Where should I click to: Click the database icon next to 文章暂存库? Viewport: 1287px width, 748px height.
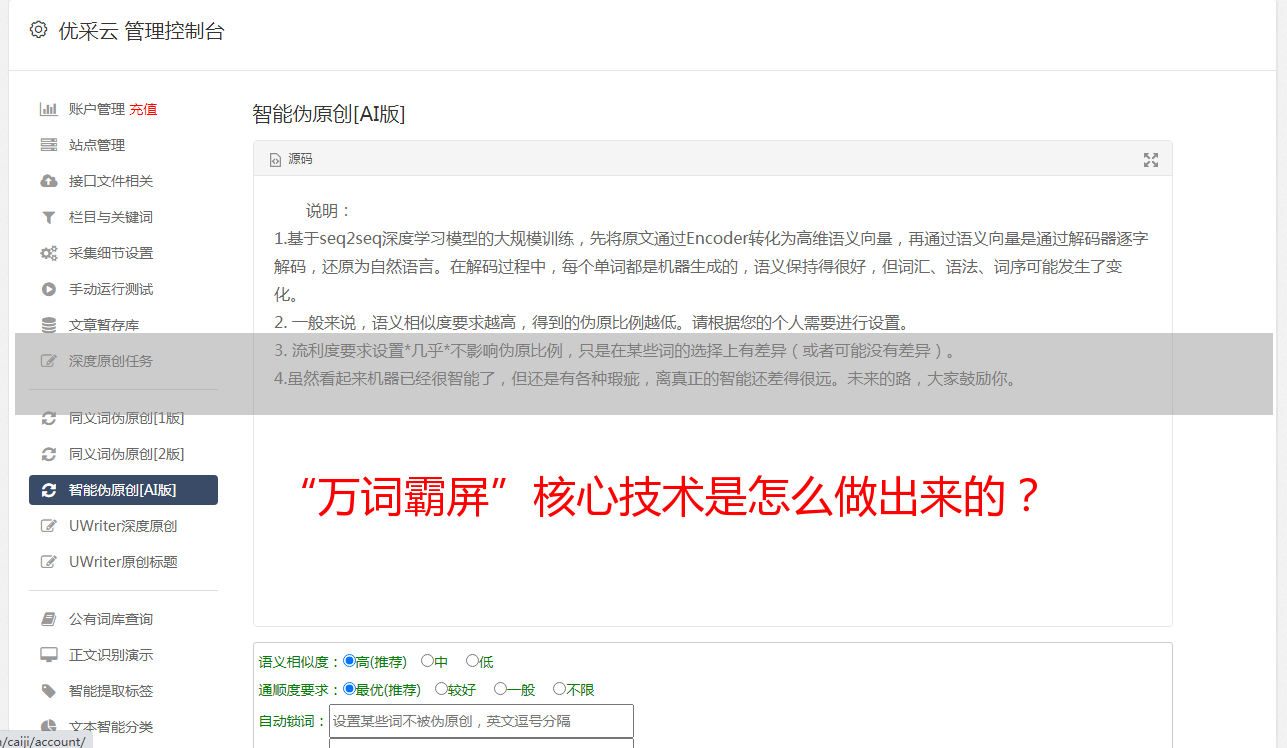click(x=48, y=325)
